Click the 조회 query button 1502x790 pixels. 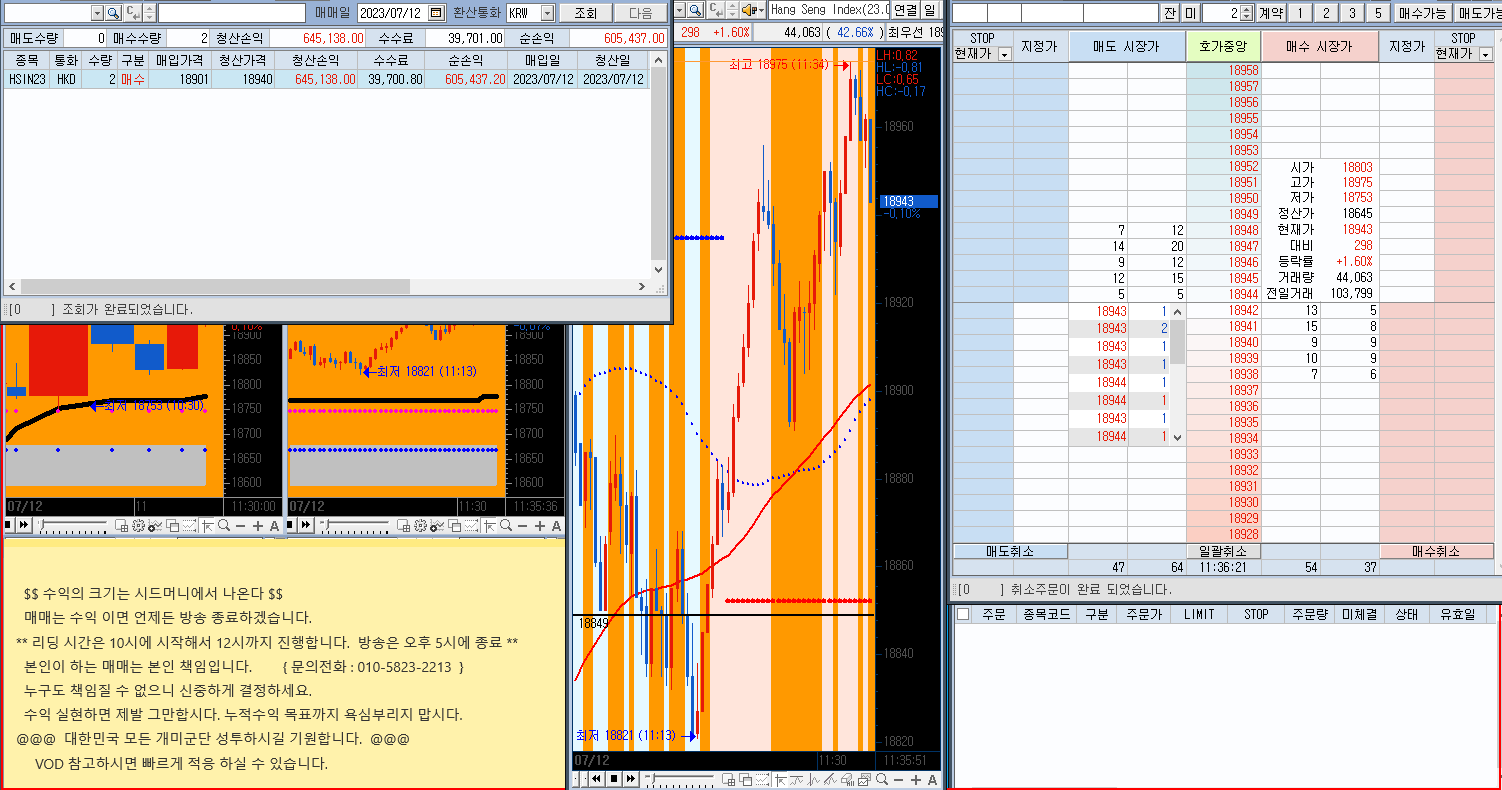[585, 13]
